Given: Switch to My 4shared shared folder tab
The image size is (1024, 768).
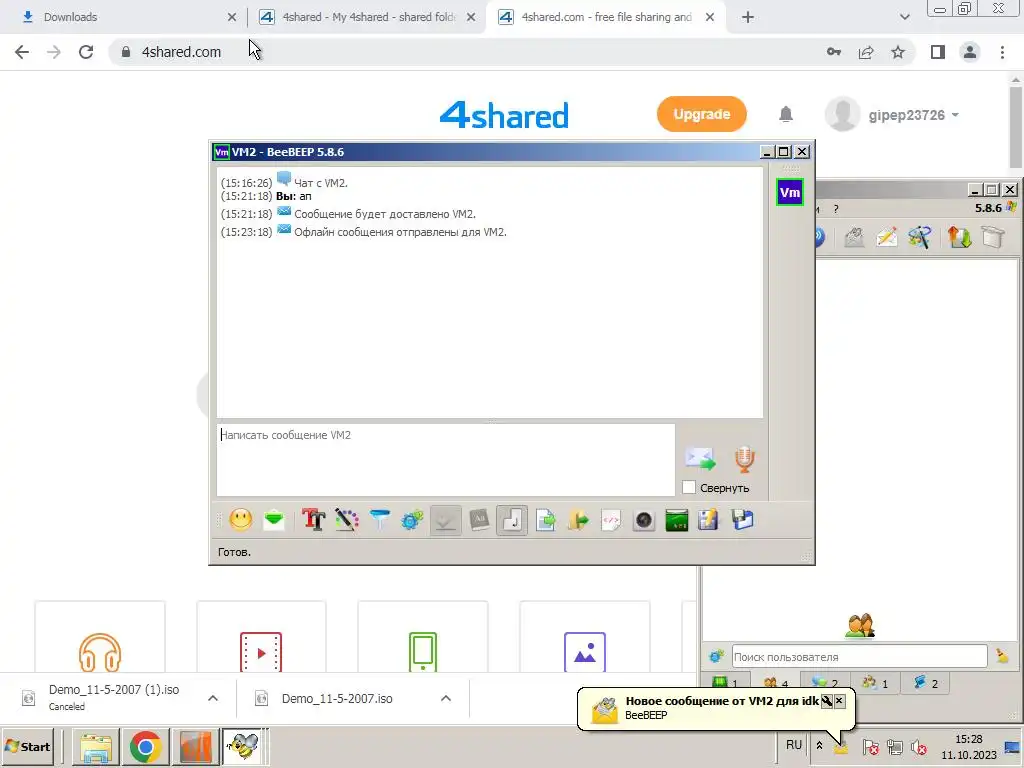Looking at the screenshot, I should (x=368, y=17).
